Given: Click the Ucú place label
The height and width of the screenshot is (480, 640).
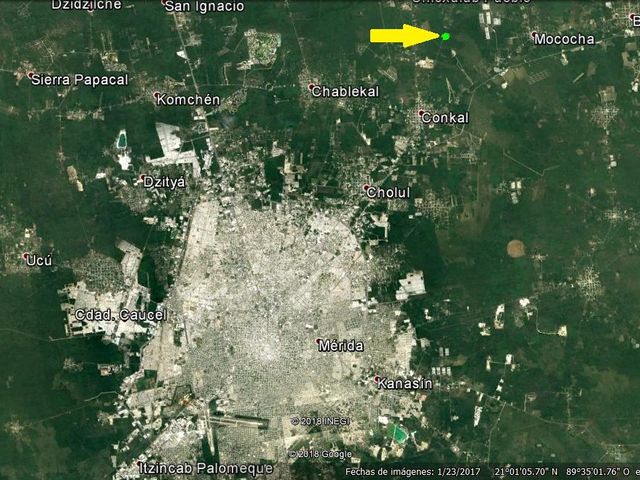Looking at the screenshot, I should [x=39, y=260].
